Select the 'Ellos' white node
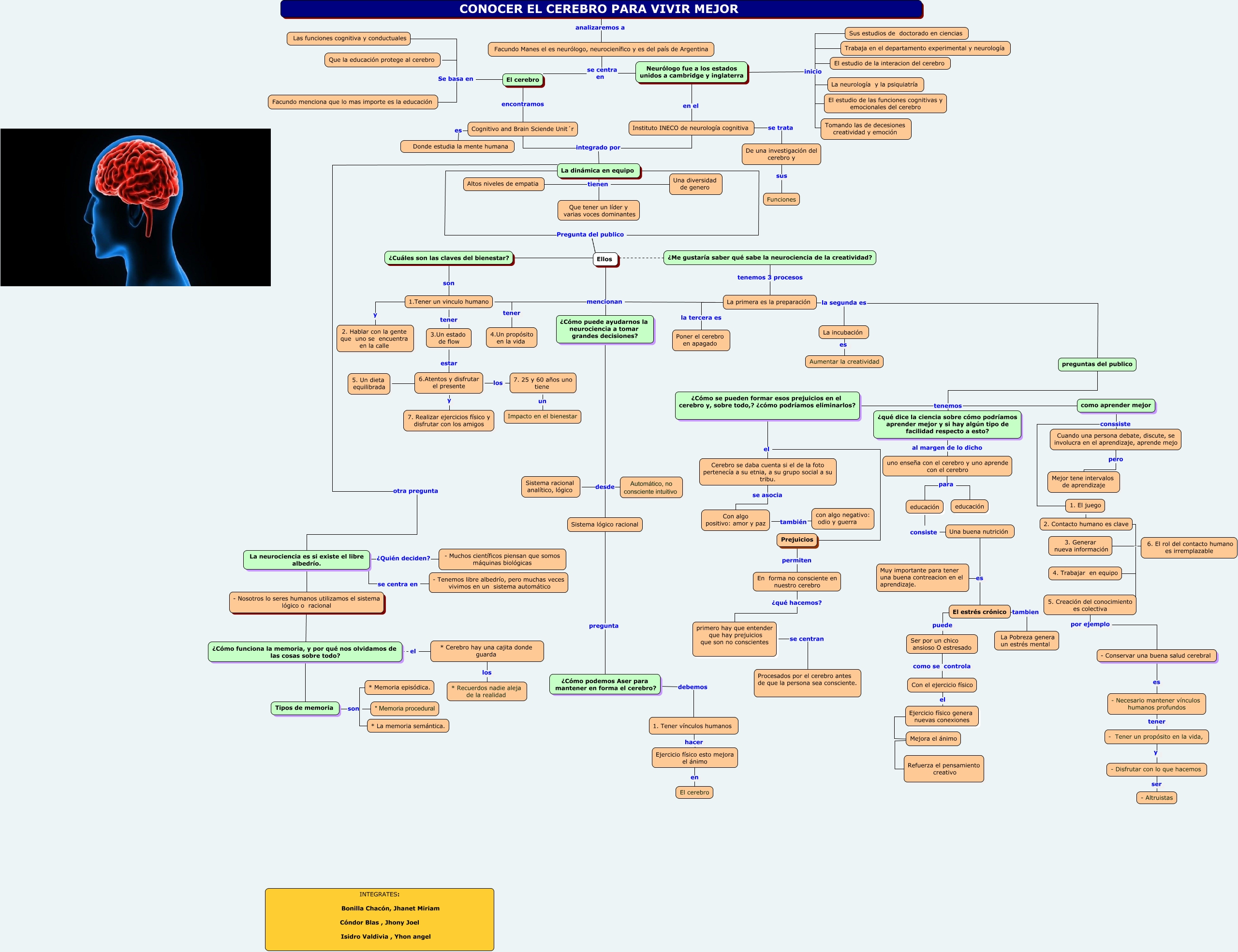This screenshot has width=1238, height=952. (x=604, y=259)
